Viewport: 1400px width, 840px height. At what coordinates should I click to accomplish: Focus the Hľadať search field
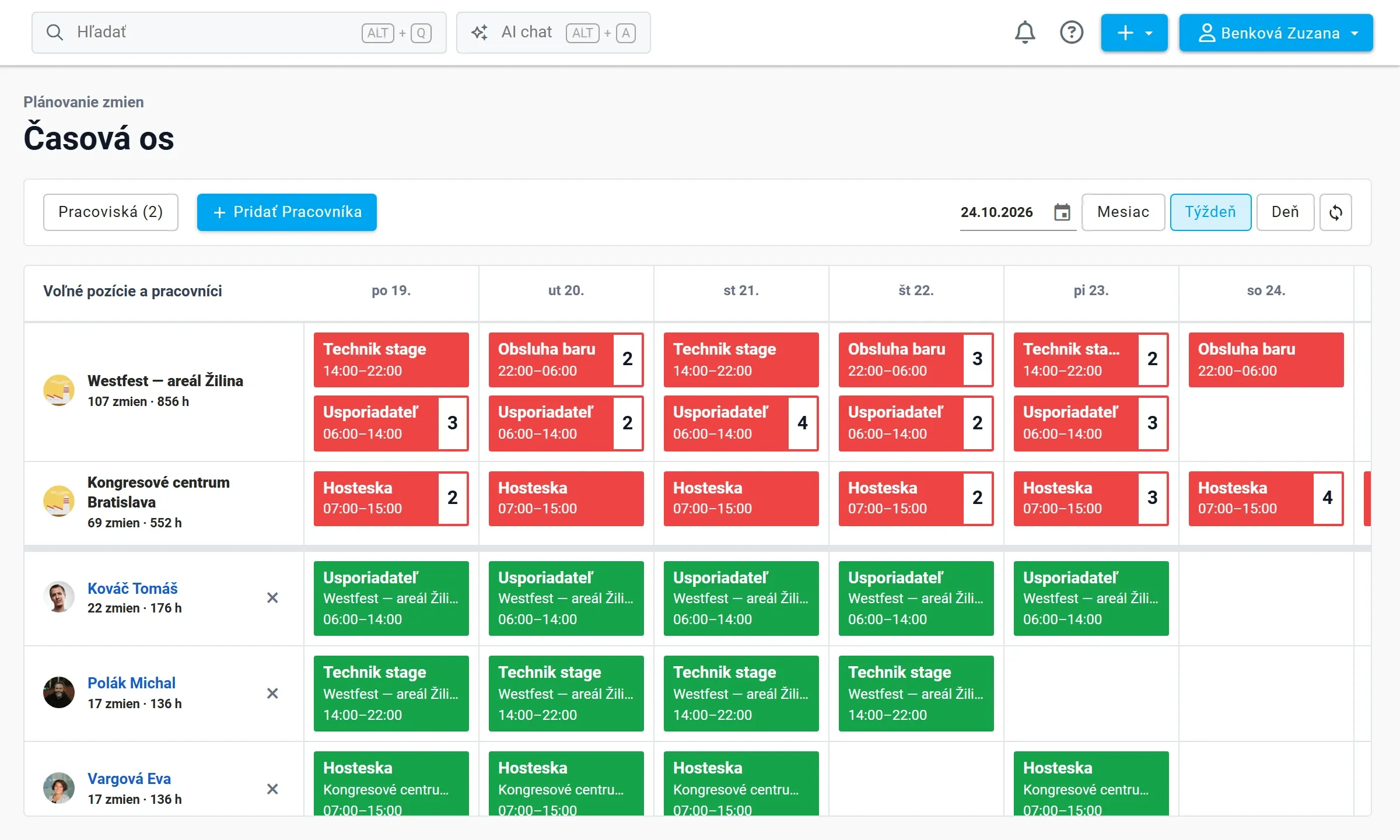(x=239, y=33)
